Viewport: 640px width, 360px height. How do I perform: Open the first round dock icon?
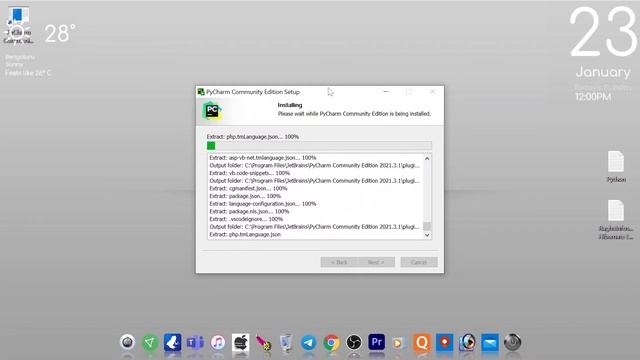[x=127, y=342]
